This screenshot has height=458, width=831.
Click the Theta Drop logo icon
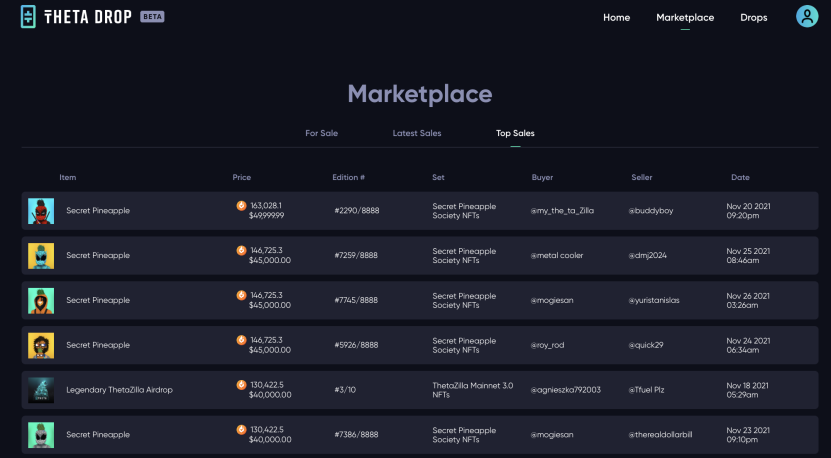tap(28, 16)
